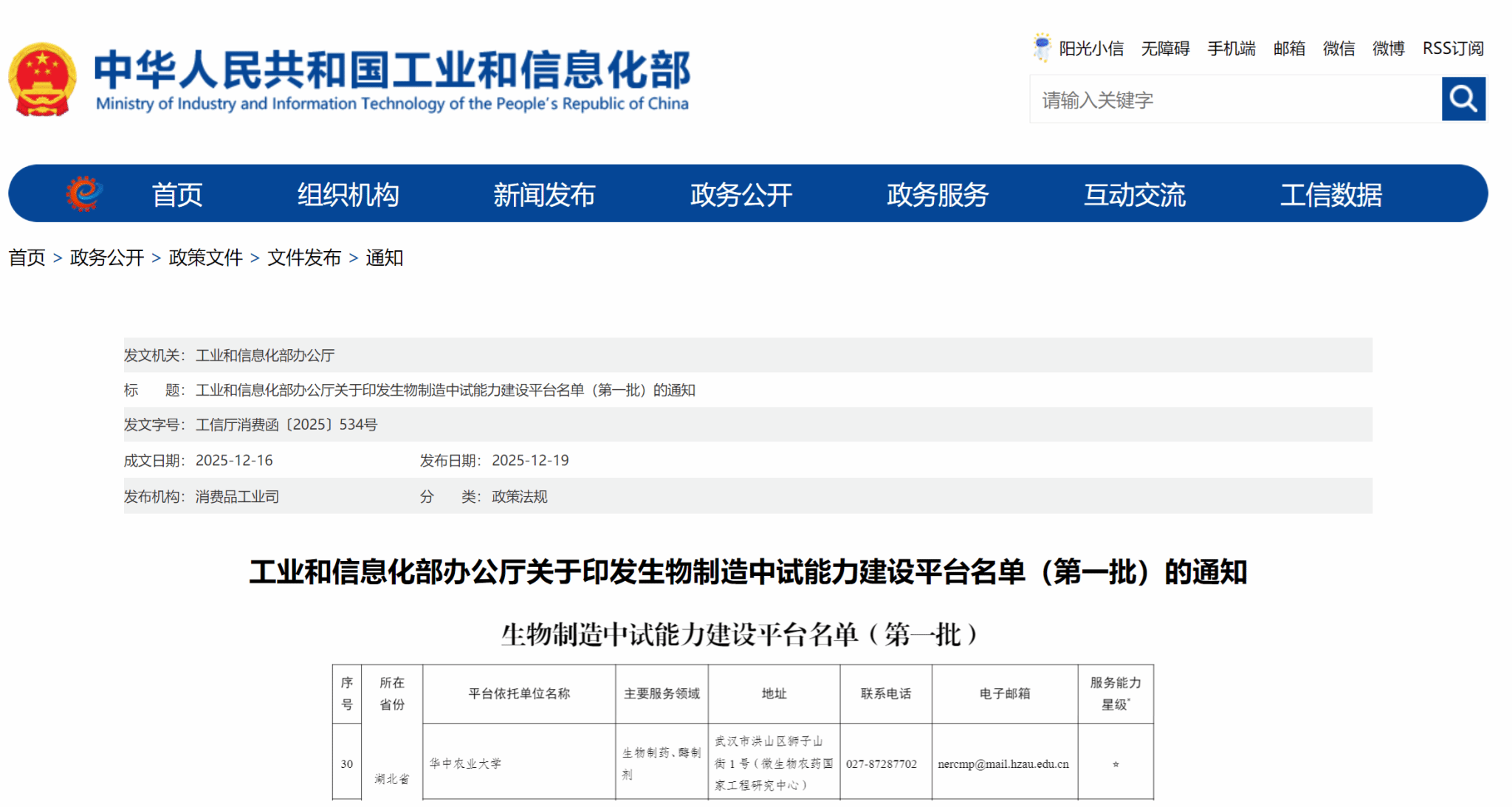Select RSS订阅 subscription link
This screenshot has height=807, width=1512.
point(1453,48)
